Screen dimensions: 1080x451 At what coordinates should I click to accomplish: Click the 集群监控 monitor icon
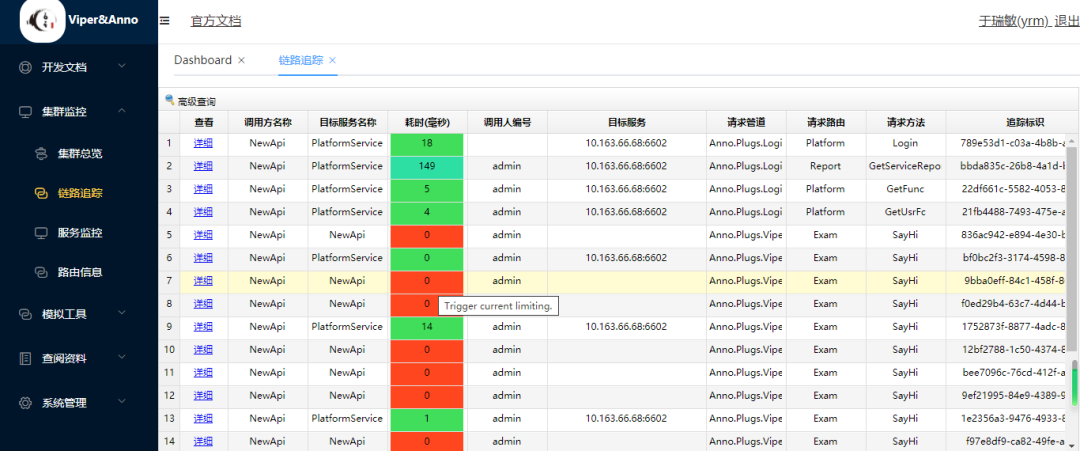tap(25, 112)
